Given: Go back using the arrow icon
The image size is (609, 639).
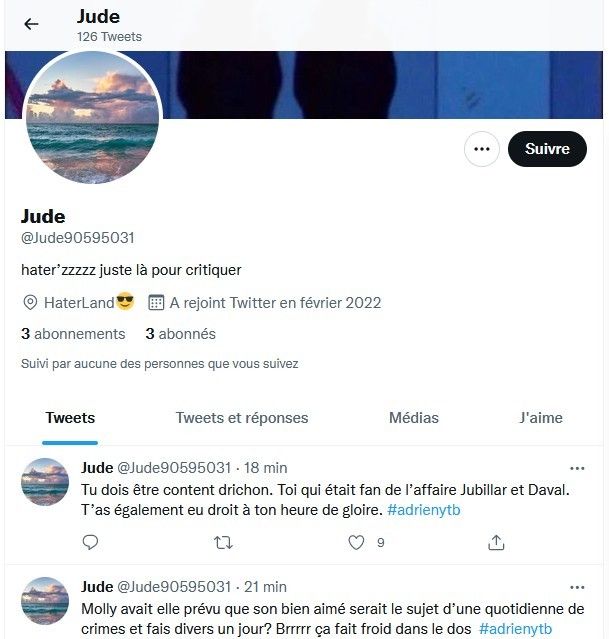Looking at the screenshot, I should click(x=31, y=24).
